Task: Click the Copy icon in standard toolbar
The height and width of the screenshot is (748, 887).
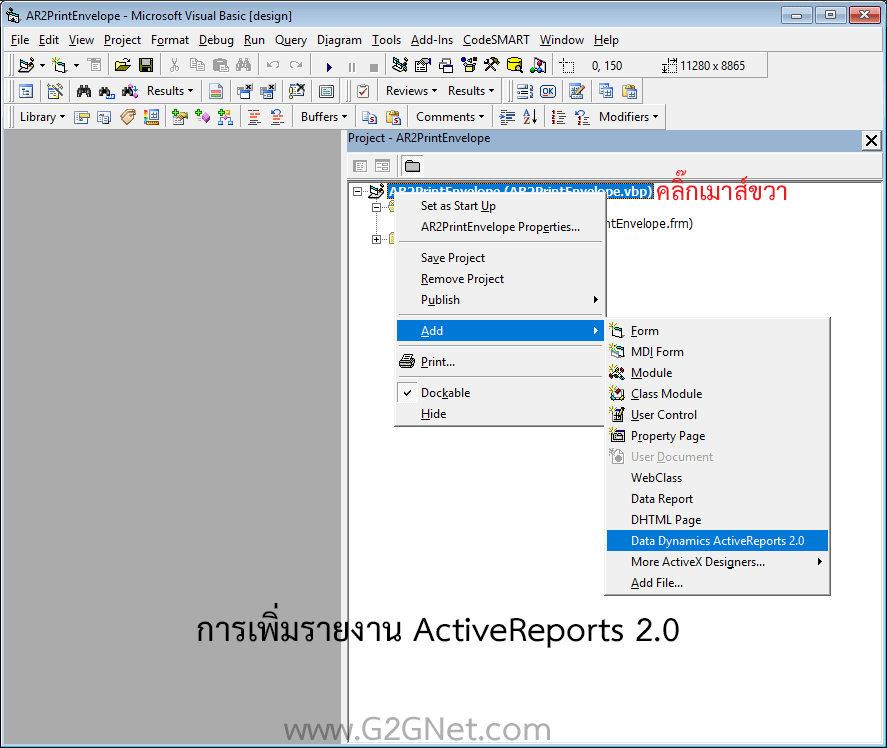Action: pos(197,65)
